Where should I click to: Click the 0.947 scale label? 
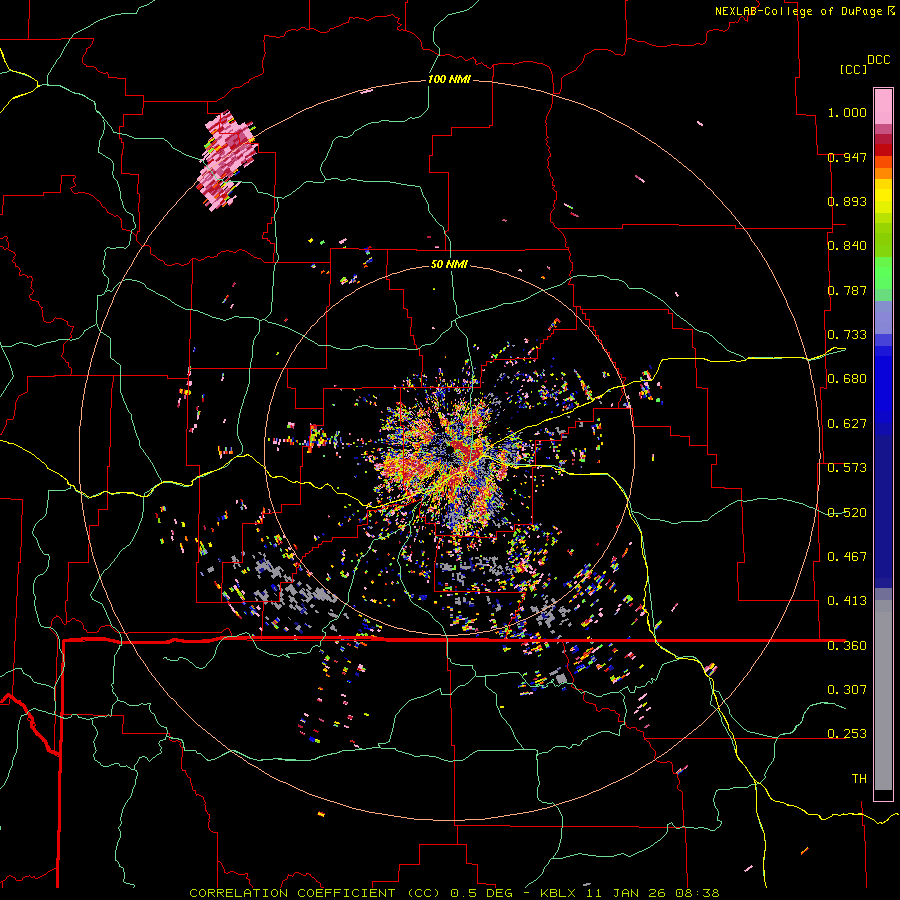[x=847, y=157]
